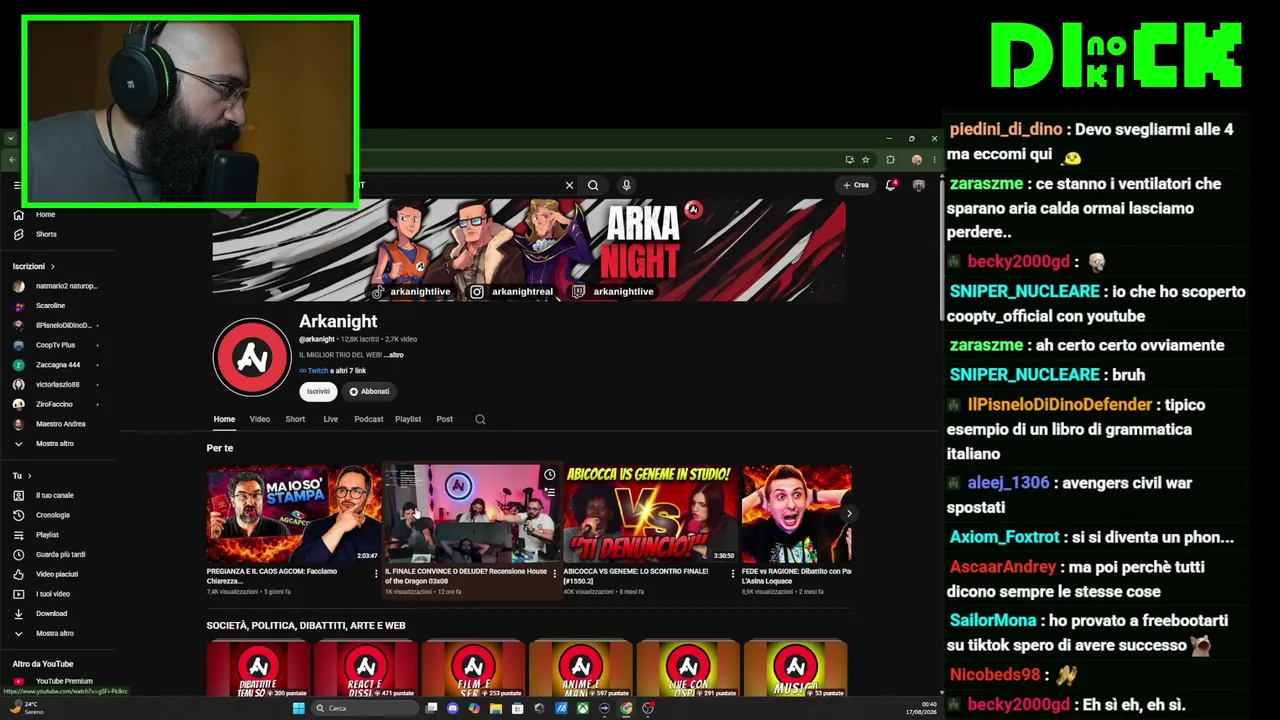Open the Chrome profile avatar

(916, 159)
